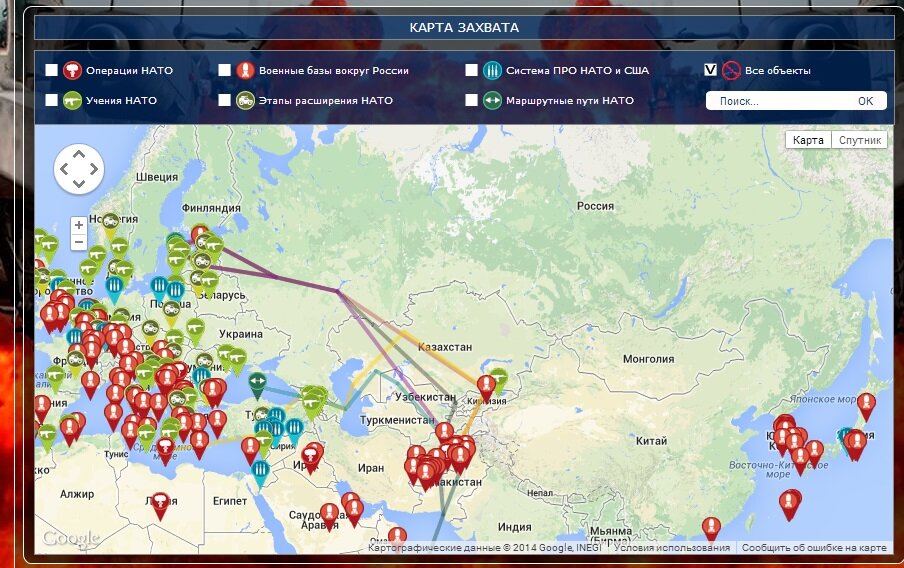Select the red mushroom-cloud marker in Iraq
Screen dimensions: 904x568
click(311, 457)
